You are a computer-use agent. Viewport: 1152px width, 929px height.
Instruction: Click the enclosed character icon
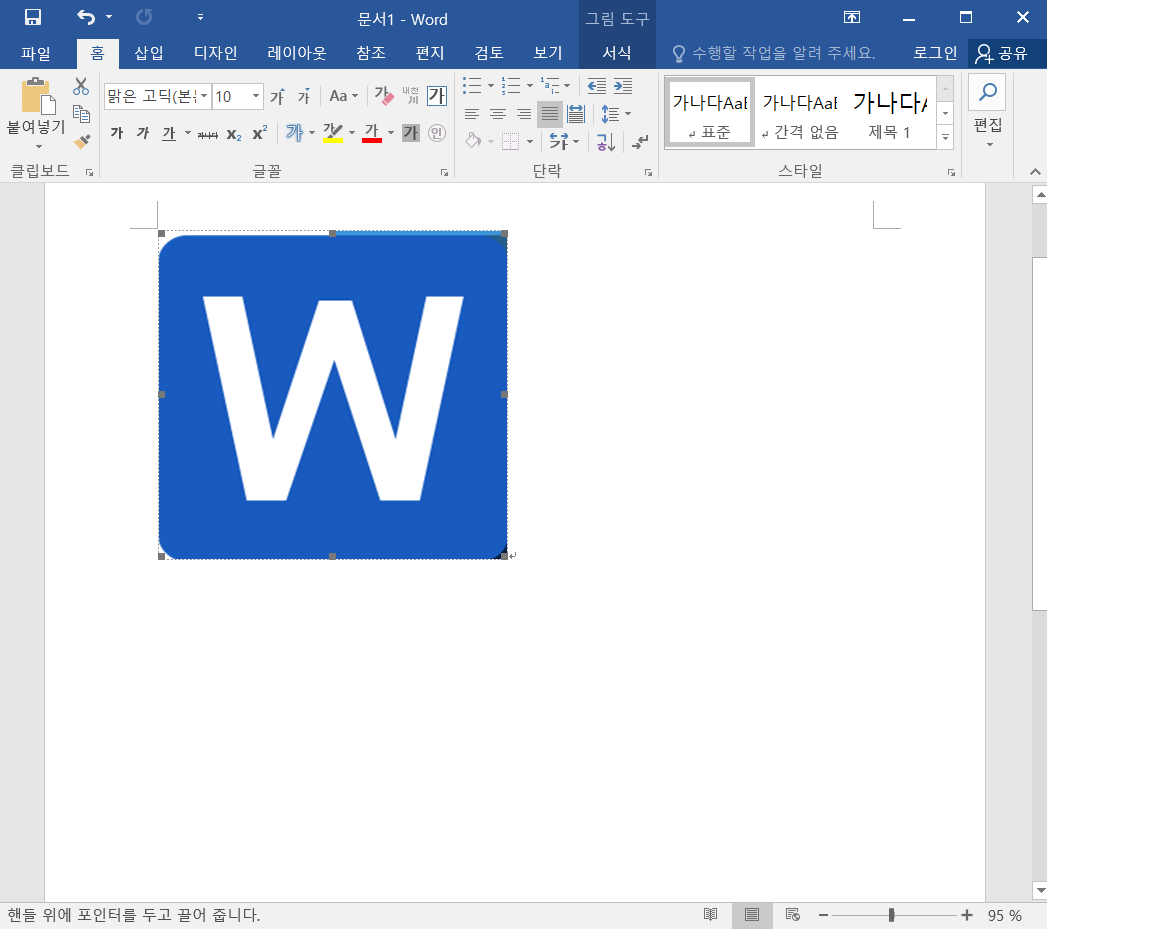tap(437, 133)
